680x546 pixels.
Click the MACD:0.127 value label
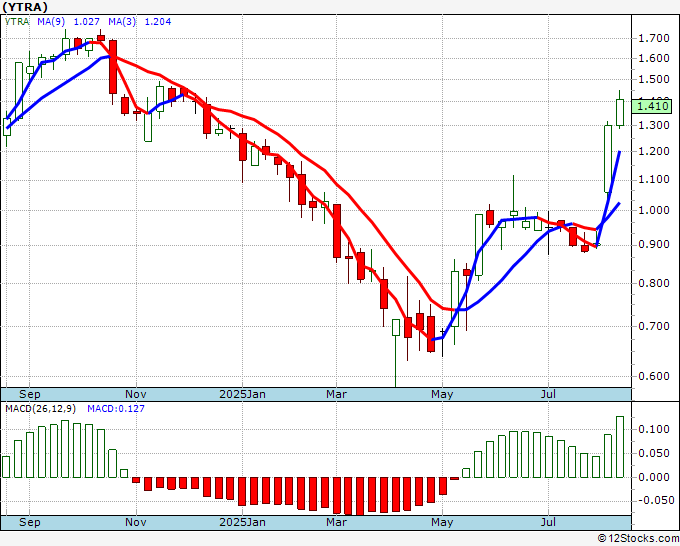116,409
